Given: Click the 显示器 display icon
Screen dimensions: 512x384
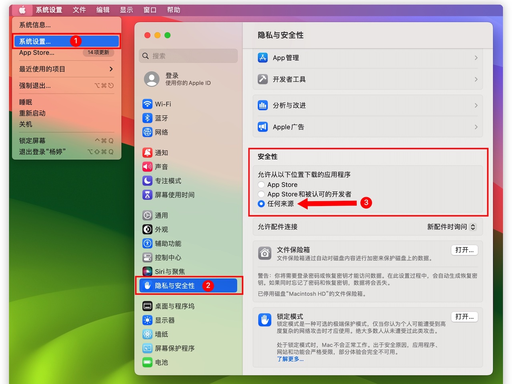Looking at the screenshot, I should [147, 320].
